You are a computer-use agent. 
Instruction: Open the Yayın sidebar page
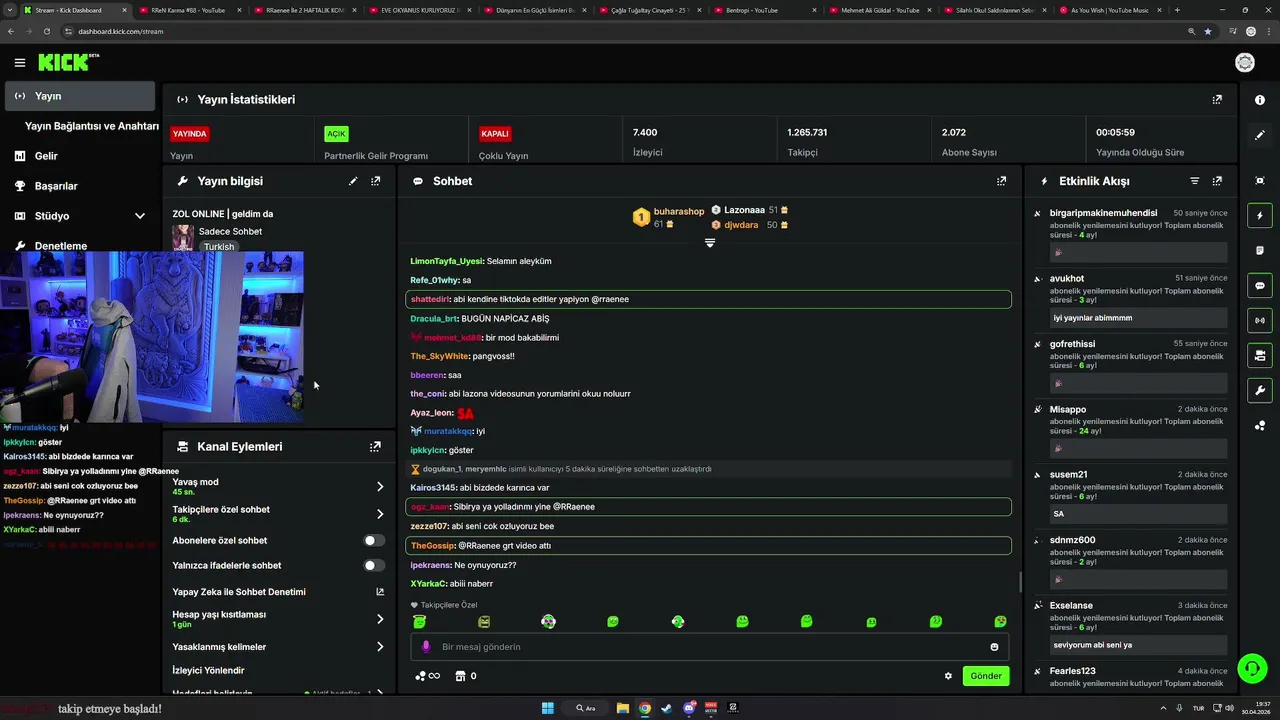(80, 96)
